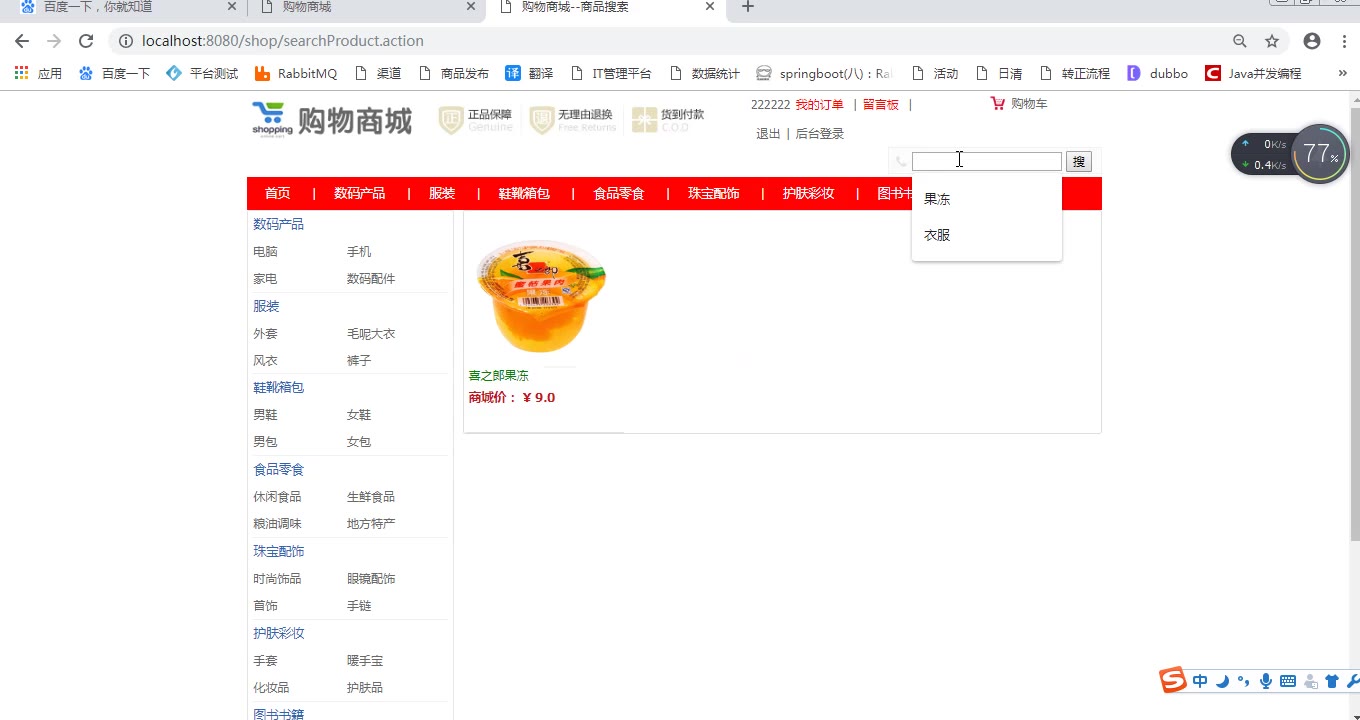The image size is (1360, 720).
Task: Open the 后台登录 link
Action: (819, 134)
